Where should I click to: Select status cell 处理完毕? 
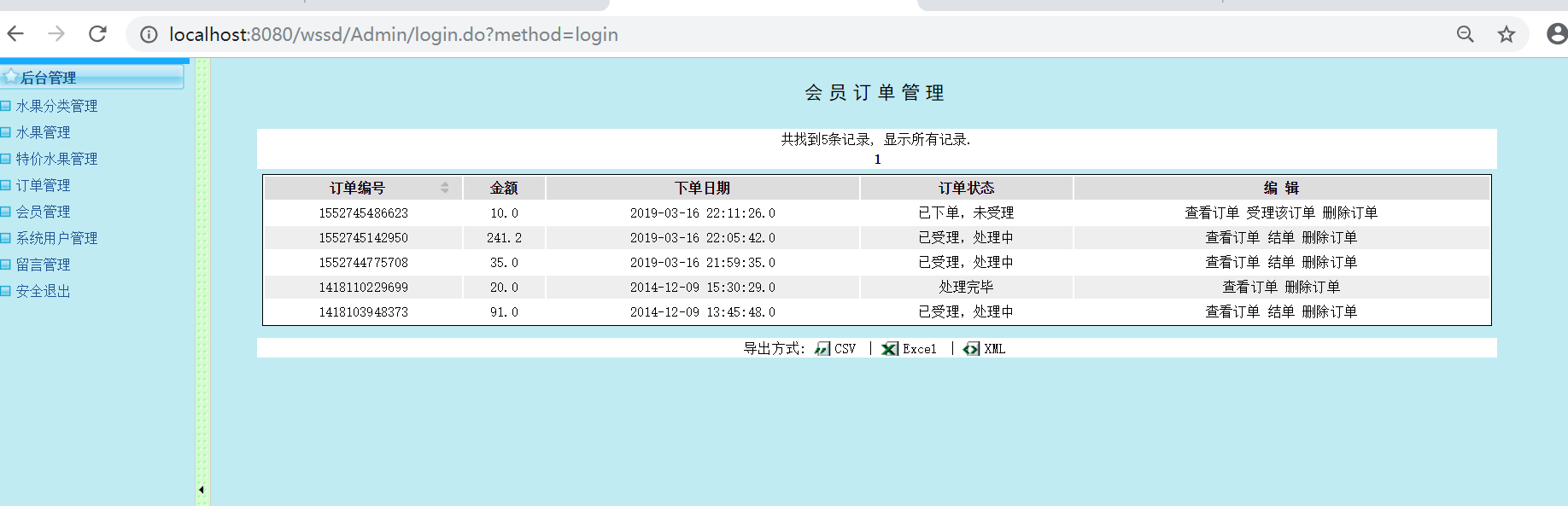pyautogui.click(x=966, y=287)
